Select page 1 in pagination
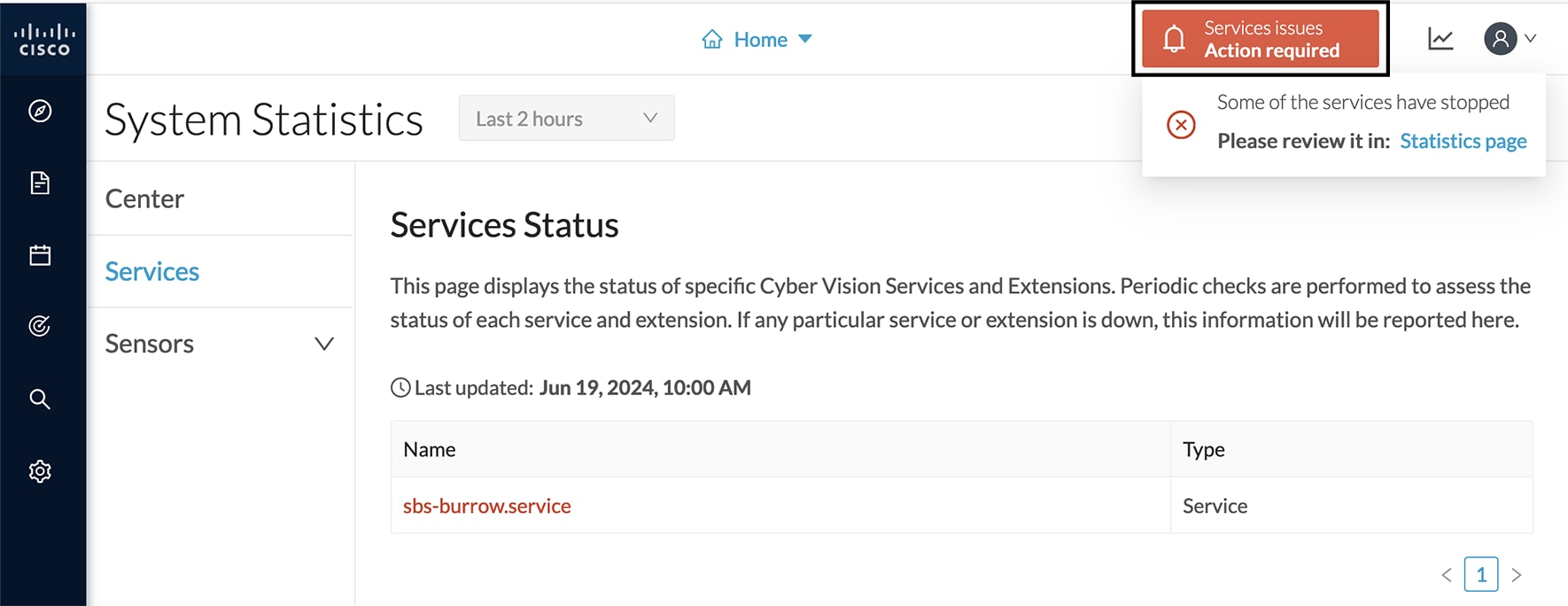 point(1480,574)
